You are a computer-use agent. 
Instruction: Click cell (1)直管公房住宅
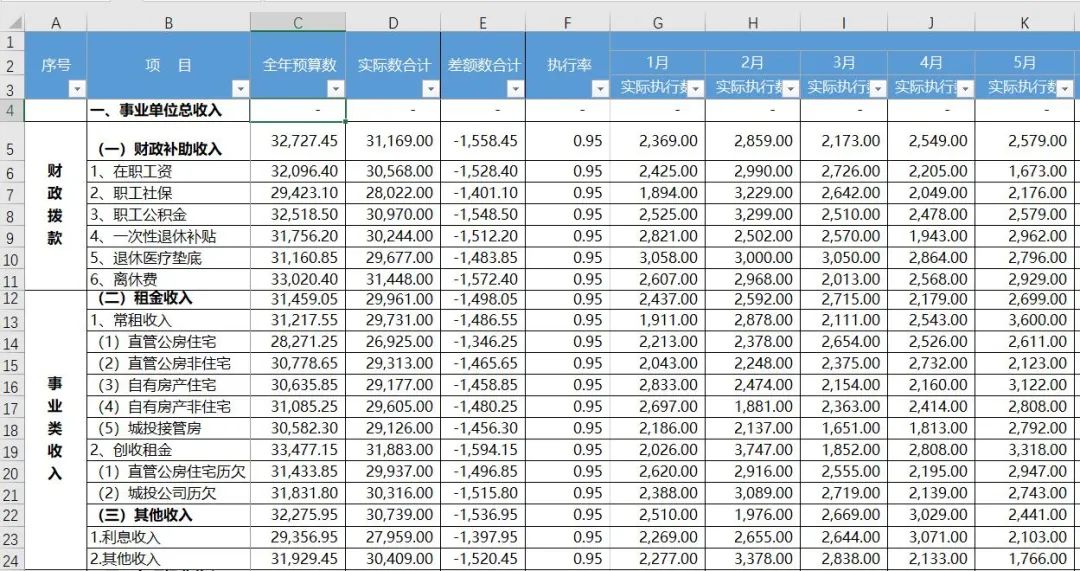click(169, 342)
